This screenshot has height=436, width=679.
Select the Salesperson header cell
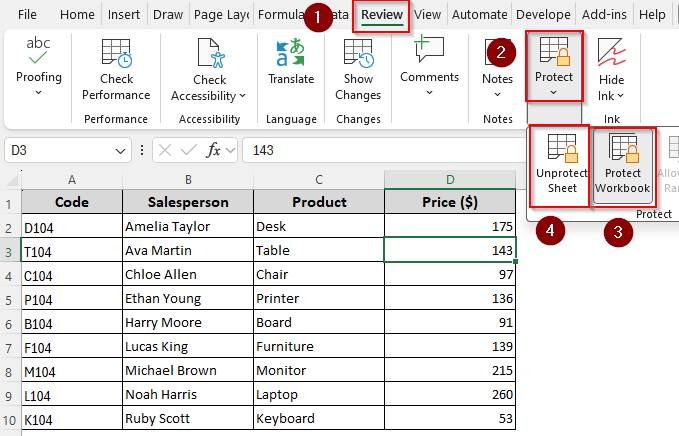pyautogui.click(x=188, y=202)
